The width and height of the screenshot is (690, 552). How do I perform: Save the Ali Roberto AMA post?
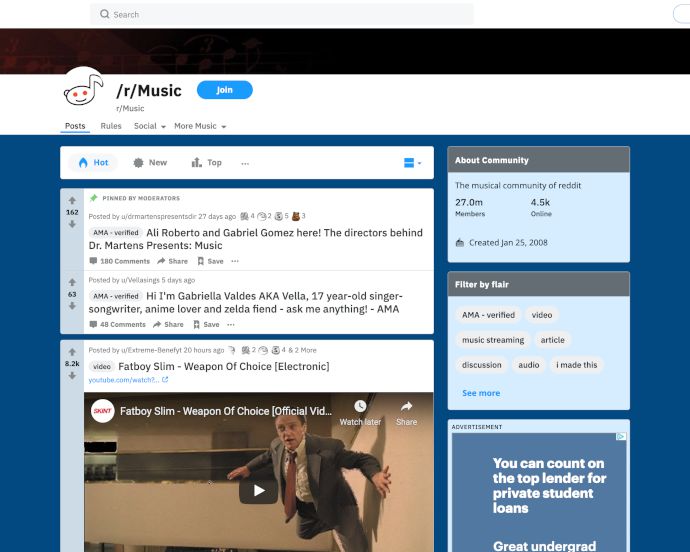point(210,261)
